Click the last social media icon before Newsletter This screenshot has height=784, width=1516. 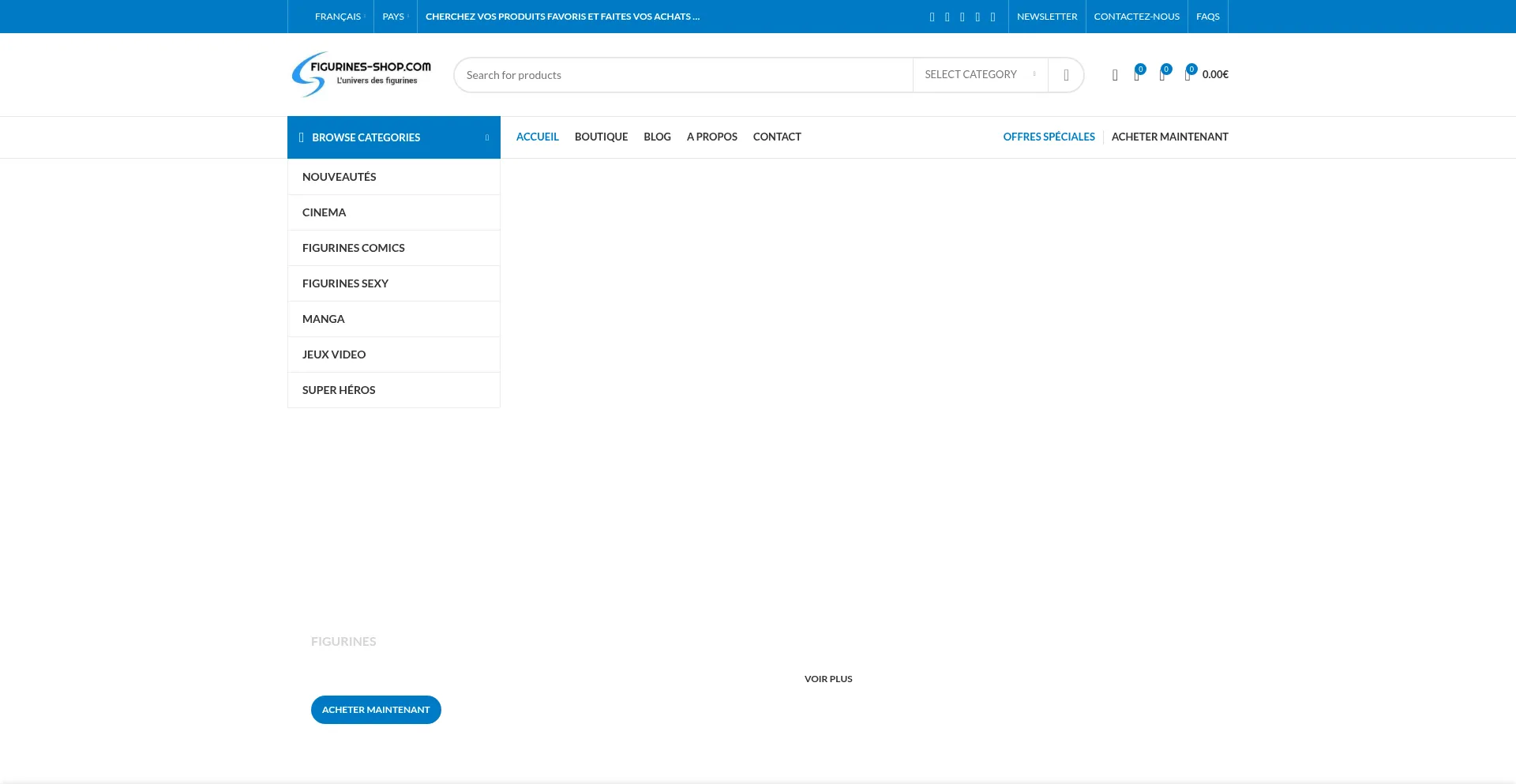(x=993, y=17)
